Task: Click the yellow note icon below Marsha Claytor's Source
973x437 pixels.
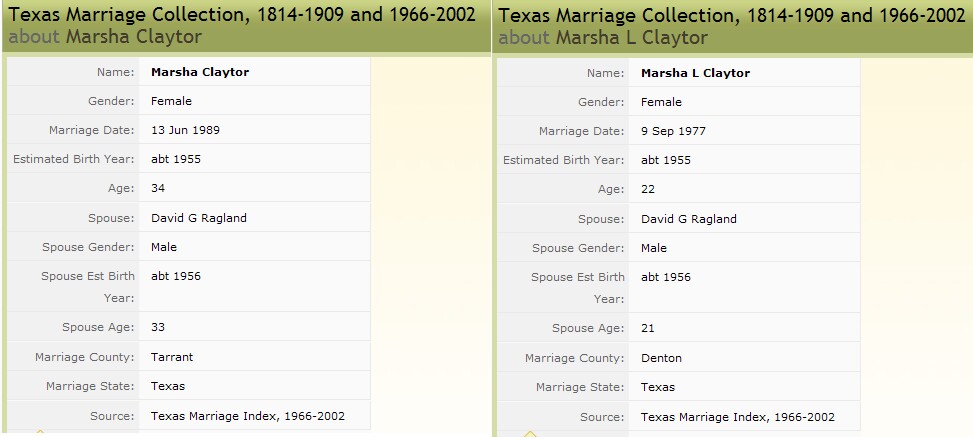Action: point(40,432)
